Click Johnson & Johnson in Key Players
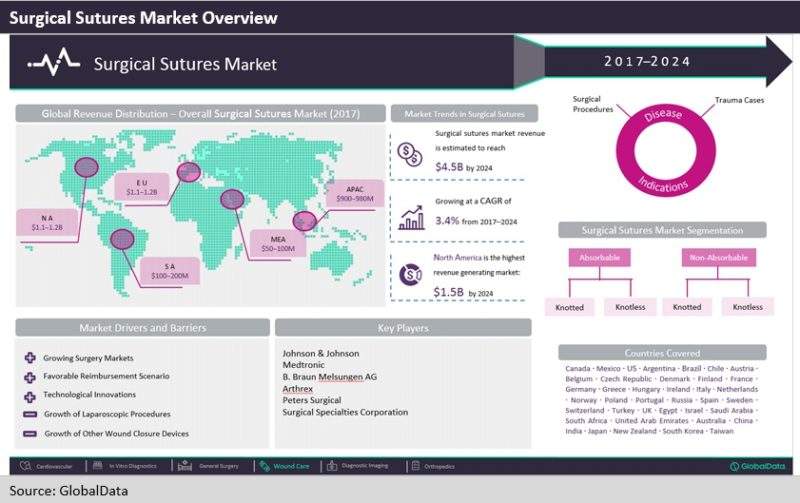This screenshot has width=800, height=503. [320, 353]
